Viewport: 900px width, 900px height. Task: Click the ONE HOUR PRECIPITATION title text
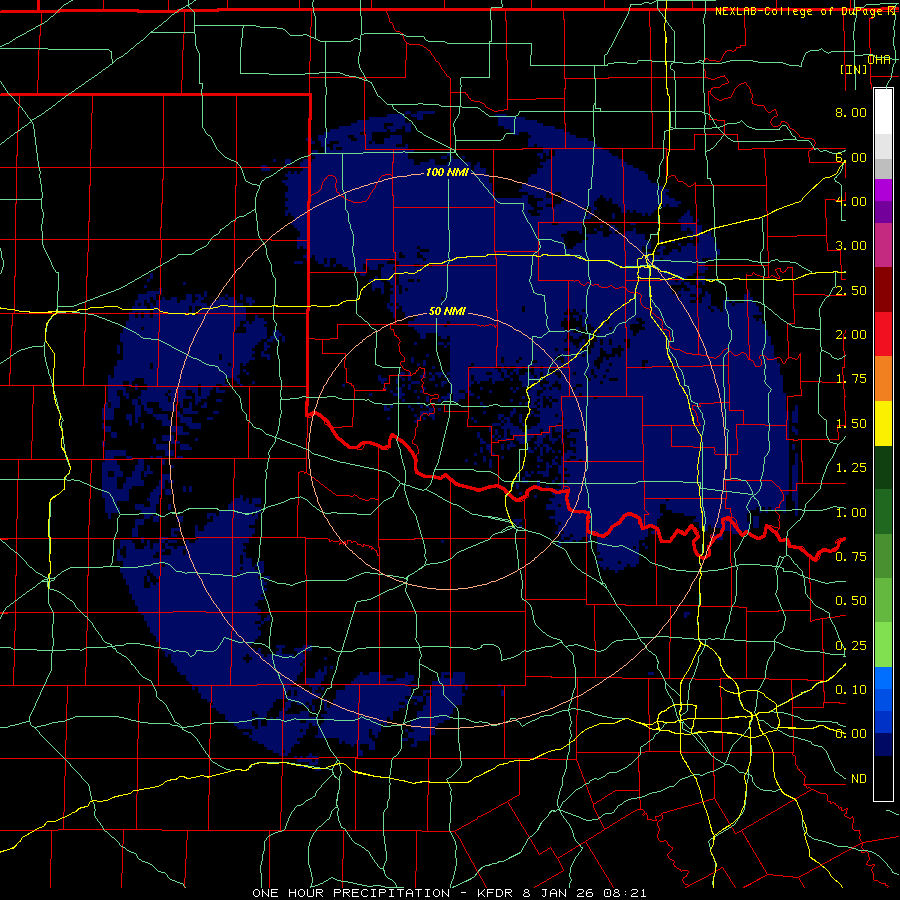click(x=351, y=893)
